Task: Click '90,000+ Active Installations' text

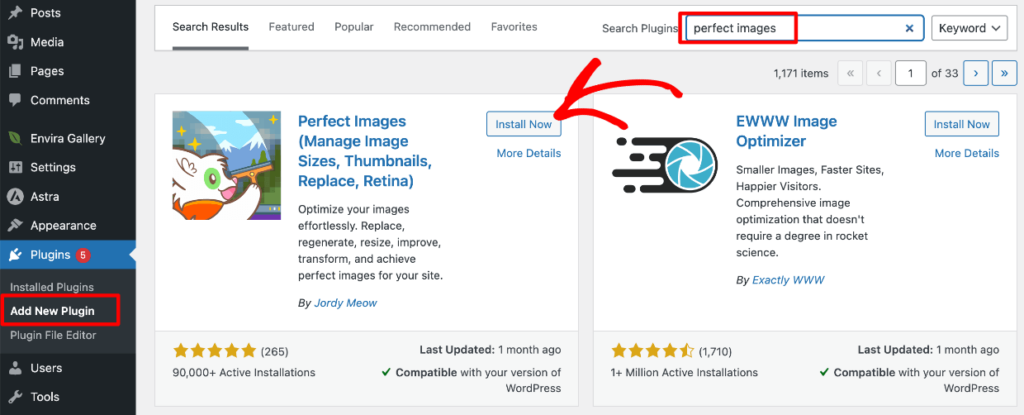Action: pos(244,373)
